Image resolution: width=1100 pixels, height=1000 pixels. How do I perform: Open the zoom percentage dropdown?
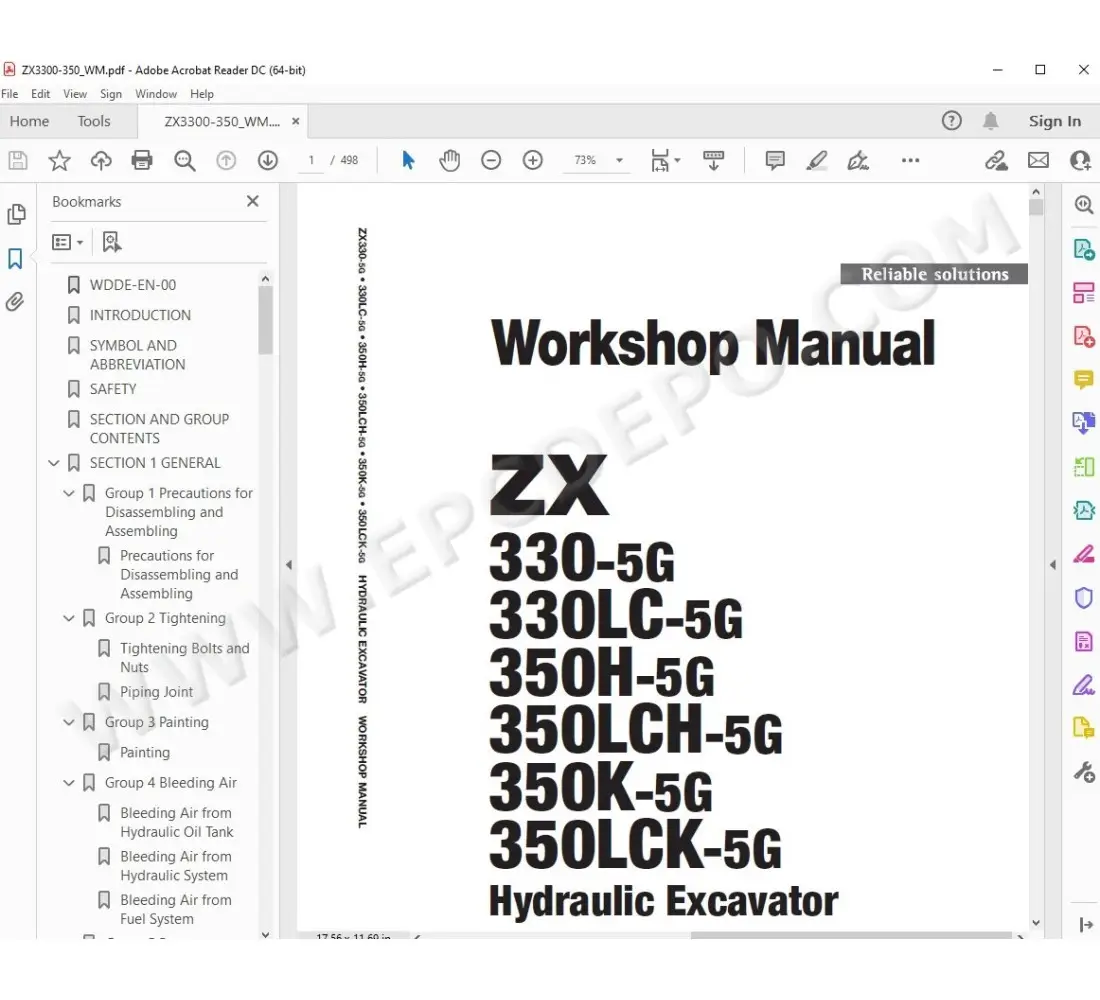(x=619, y=160)
